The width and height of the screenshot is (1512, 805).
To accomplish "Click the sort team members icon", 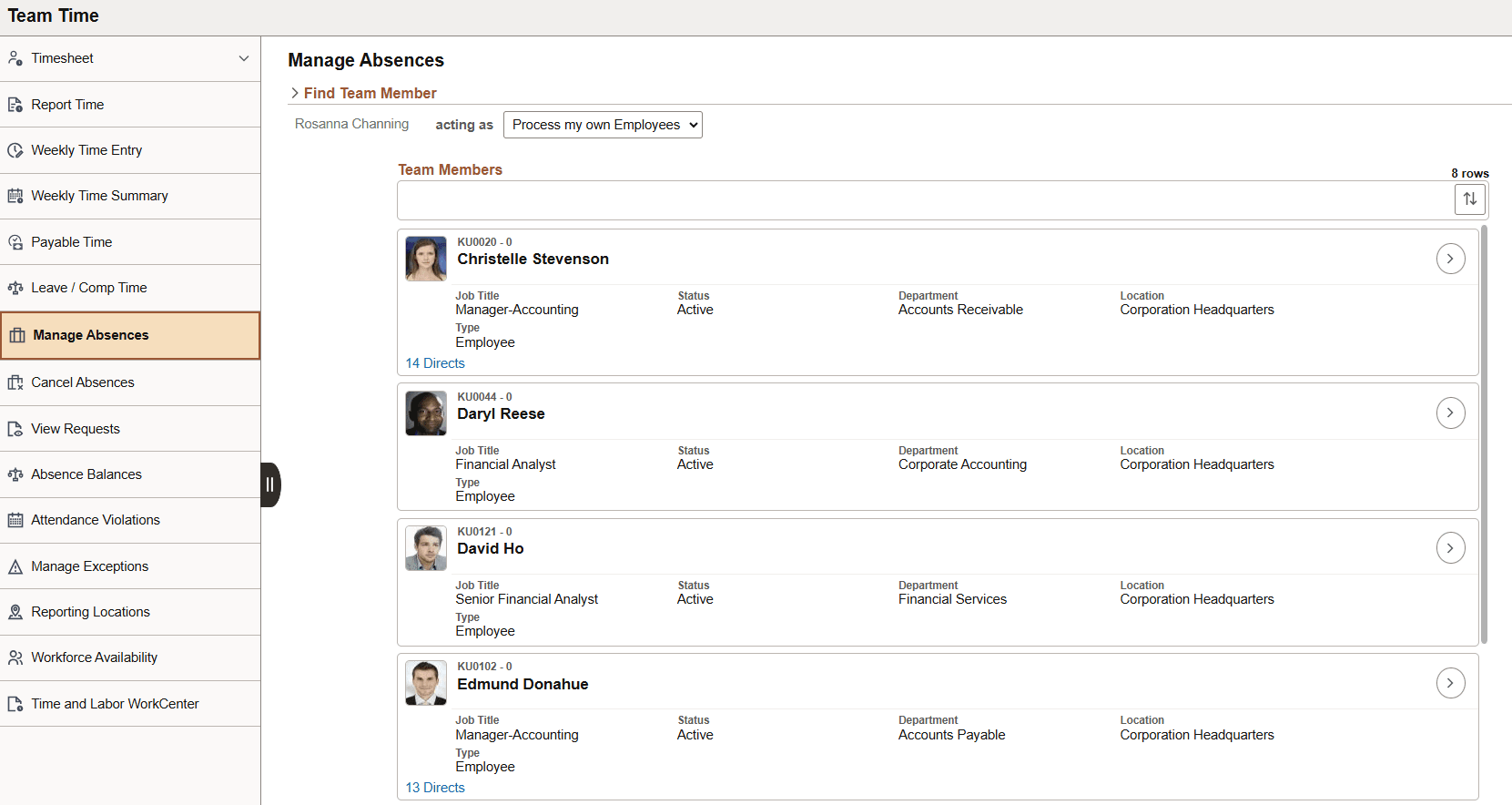I will click(x=1470, y=199).
